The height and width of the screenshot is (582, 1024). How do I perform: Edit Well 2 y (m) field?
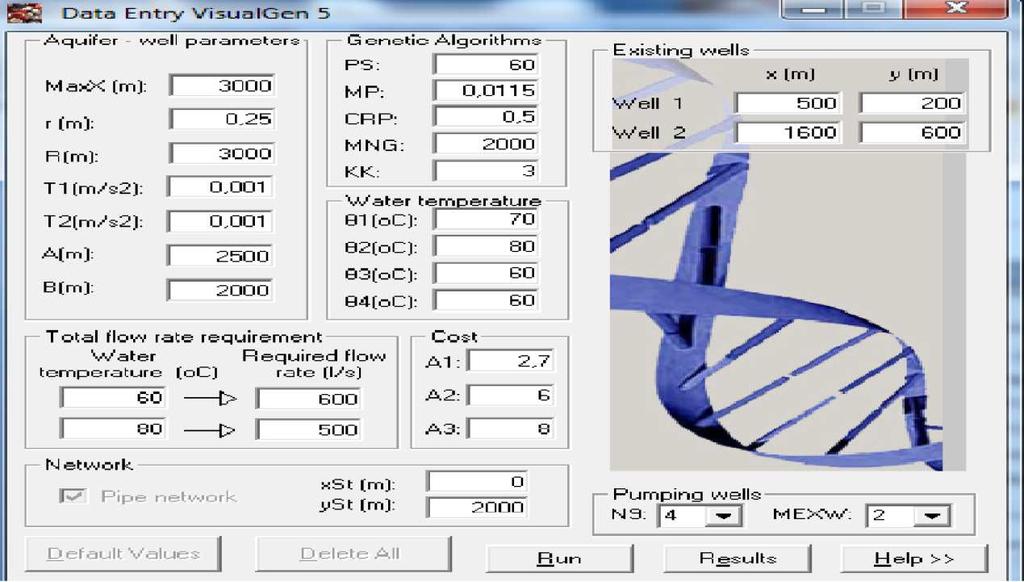pos(912,133)
